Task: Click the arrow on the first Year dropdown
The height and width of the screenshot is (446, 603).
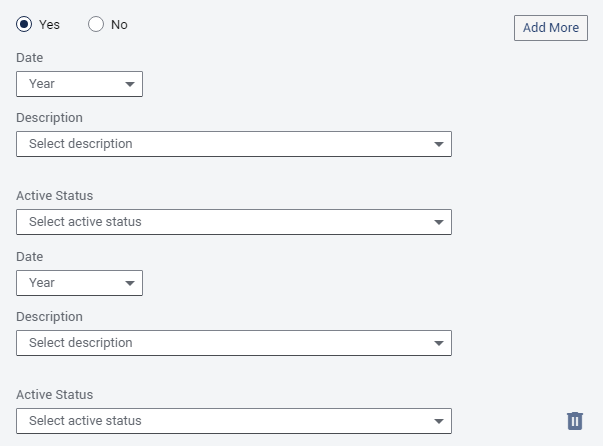Action: pyautogui.click(x=130, y=85)
